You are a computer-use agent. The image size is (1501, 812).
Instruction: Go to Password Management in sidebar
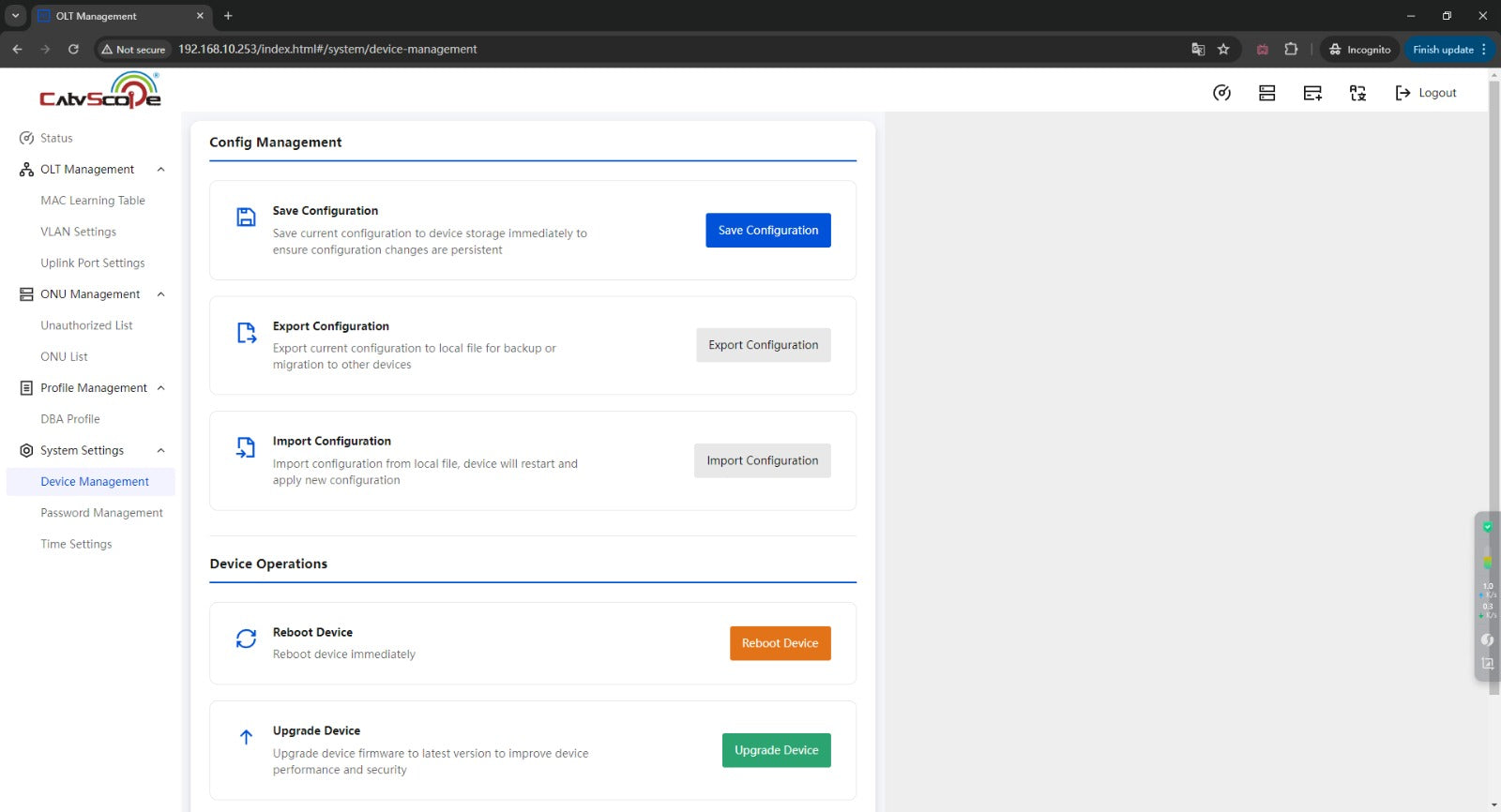point(101,513)
